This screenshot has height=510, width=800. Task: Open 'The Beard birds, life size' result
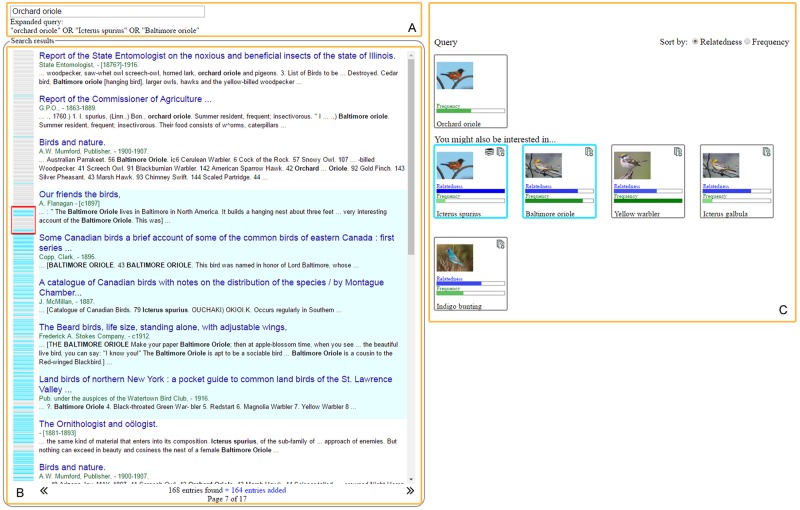(163, 327)
